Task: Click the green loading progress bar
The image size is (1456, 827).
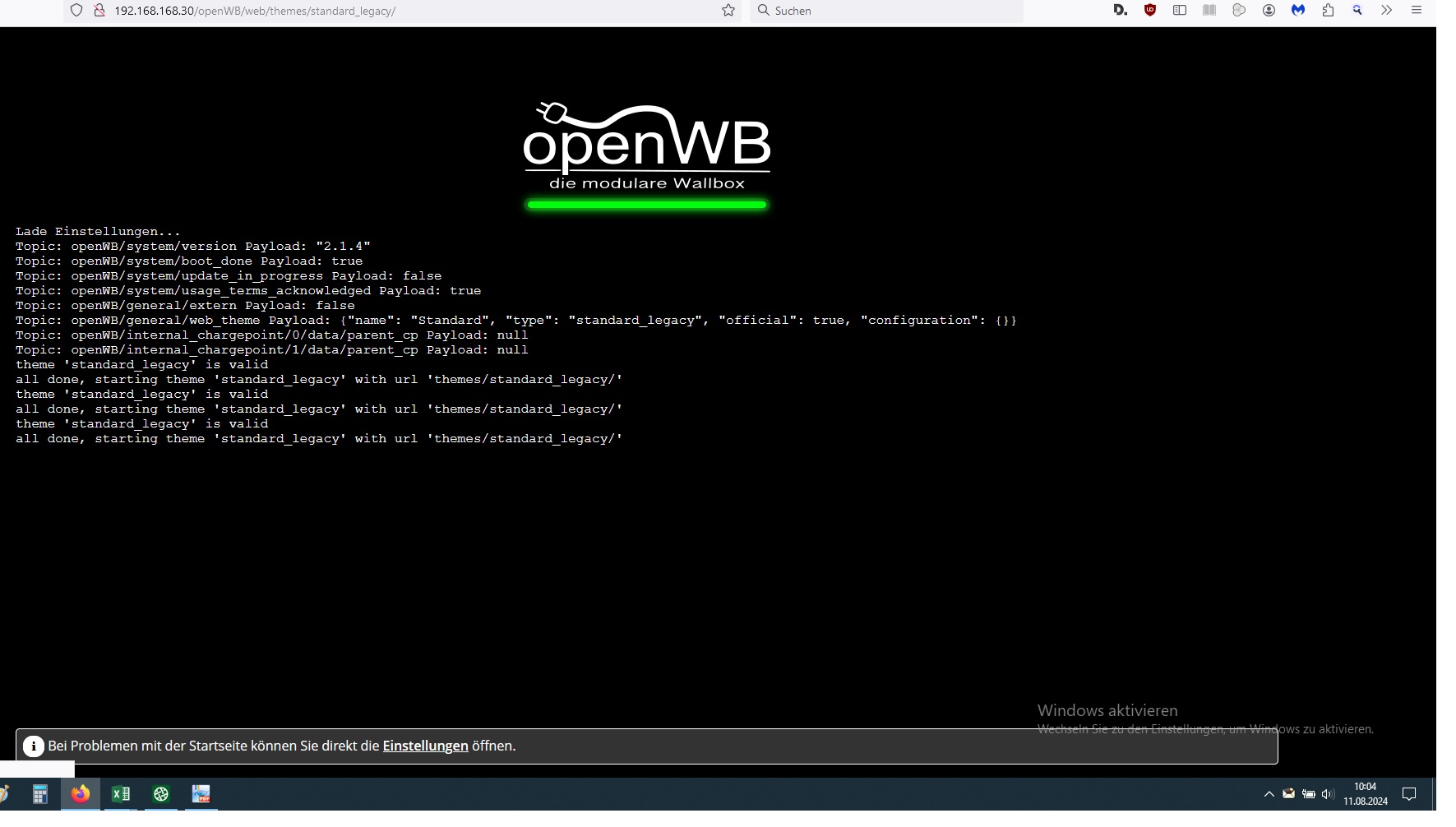Action: [x=647, y=205]
